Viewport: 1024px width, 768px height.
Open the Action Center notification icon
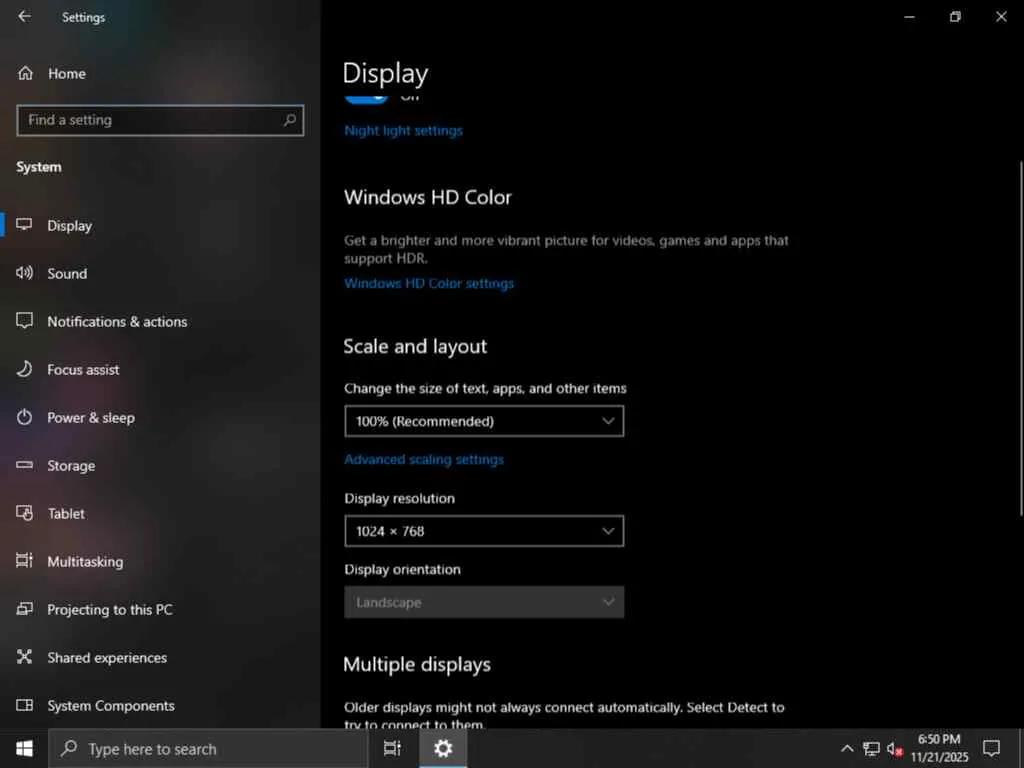[991, 748]
